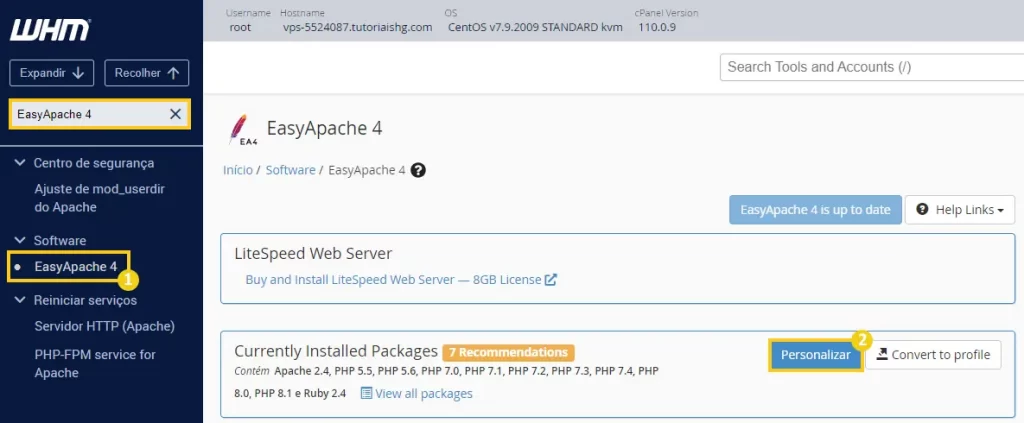Screen dimensions: 1024x423
Task: Open the help question mark icon
Action: pyautogui.click(x=419, y=170)
